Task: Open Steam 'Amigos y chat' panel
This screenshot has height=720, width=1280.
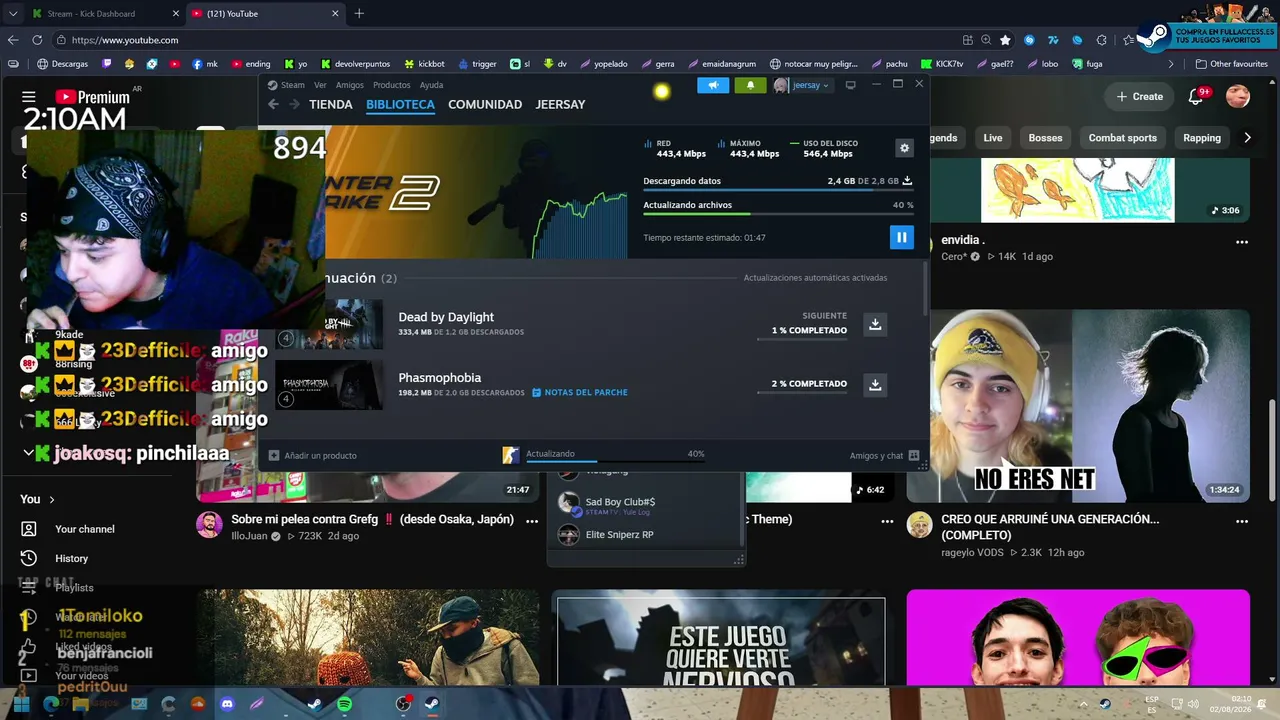Action: pos(885,456)
